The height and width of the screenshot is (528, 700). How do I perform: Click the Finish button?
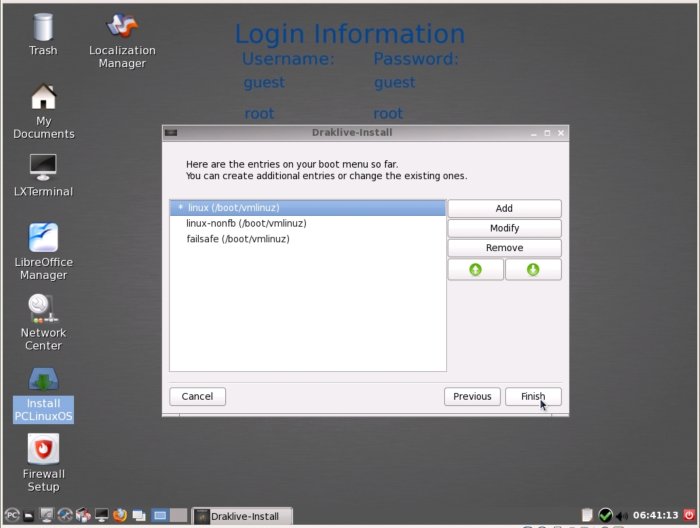tap(533, 396)
